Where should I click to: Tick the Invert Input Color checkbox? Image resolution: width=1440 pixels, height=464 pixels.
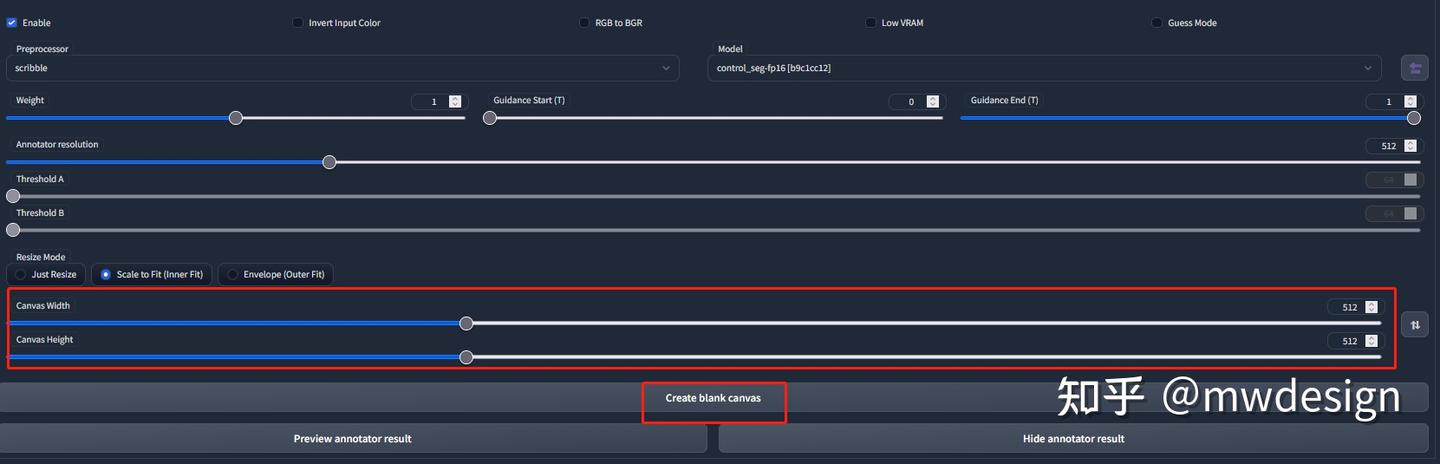[298, 23]
